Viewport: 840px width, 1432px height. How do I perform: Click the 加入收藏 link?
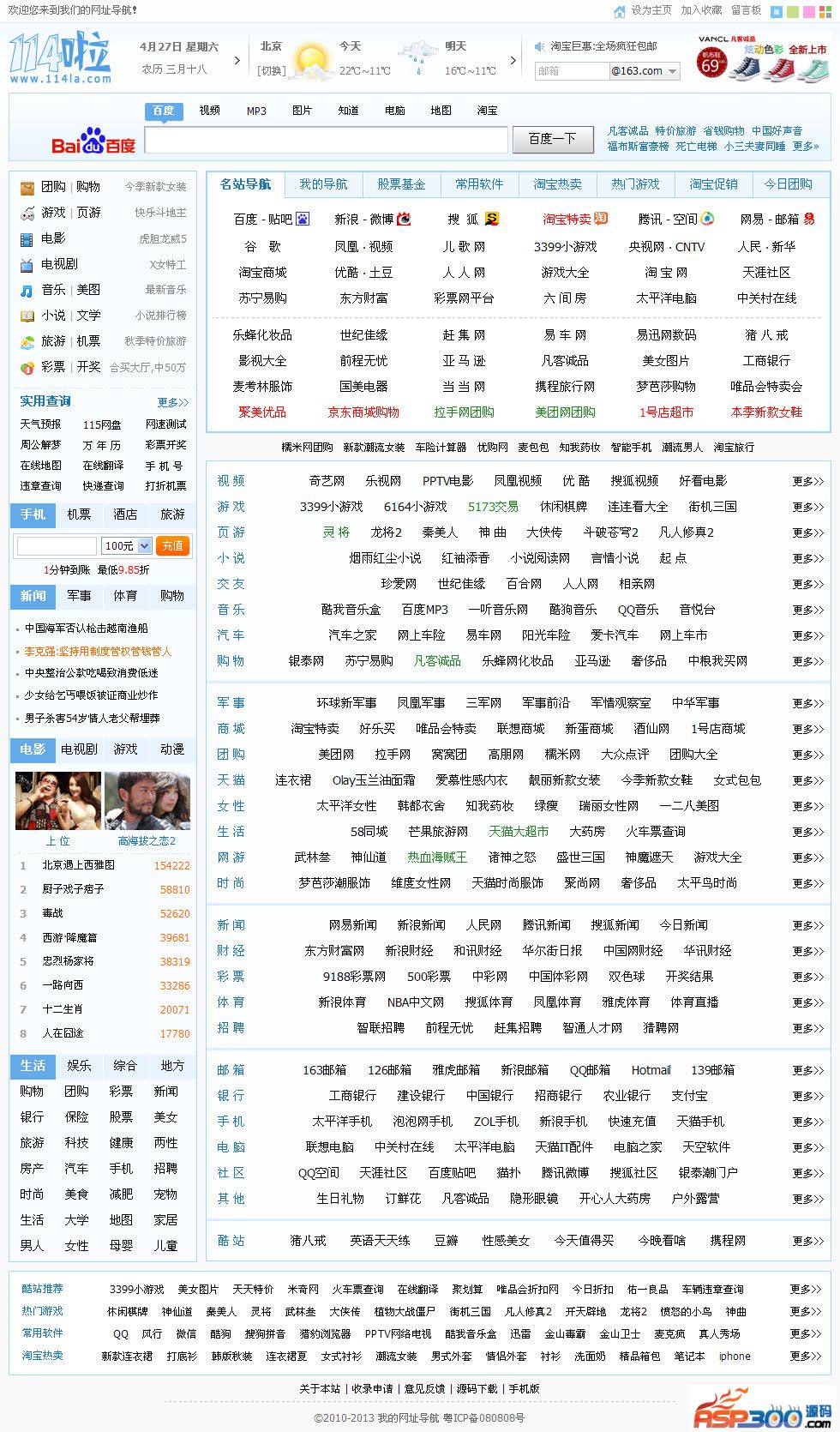(701, 10)
